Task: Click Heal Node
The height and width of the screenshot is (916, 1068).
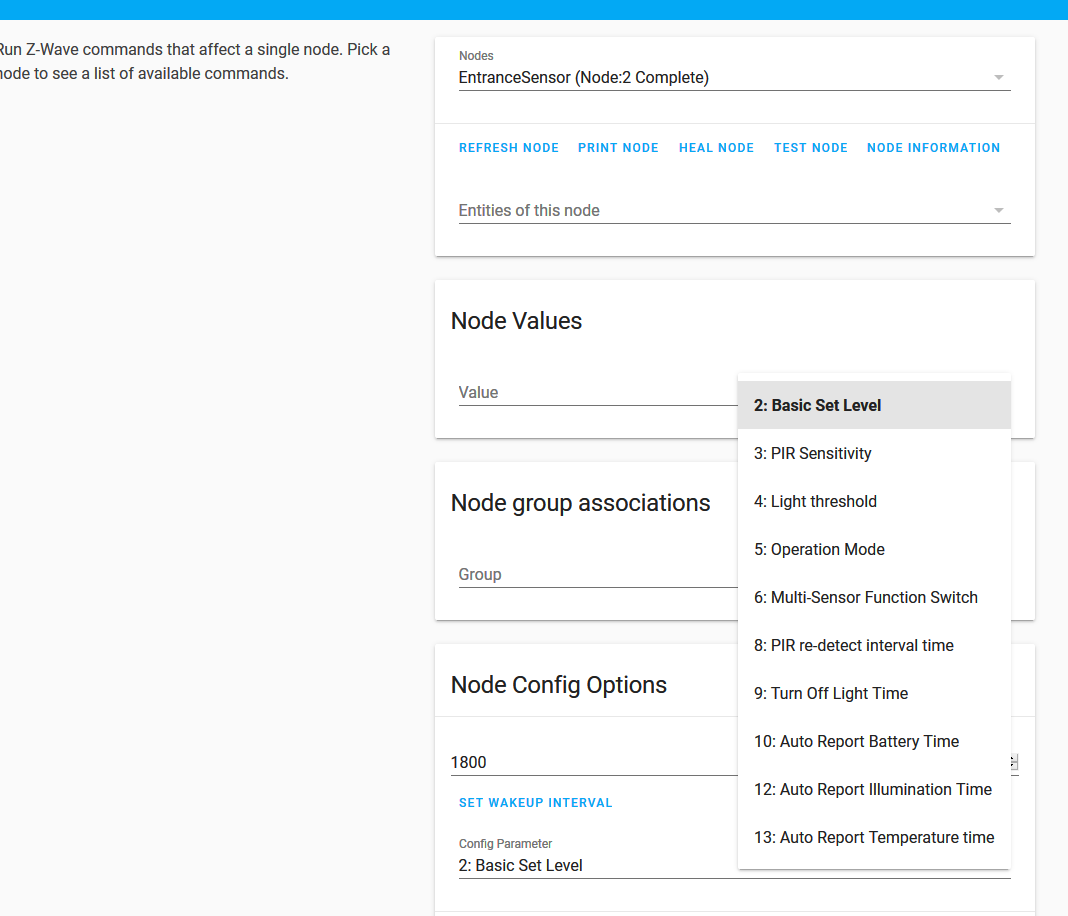Action: pyautogui.click(x=716, y=148)
